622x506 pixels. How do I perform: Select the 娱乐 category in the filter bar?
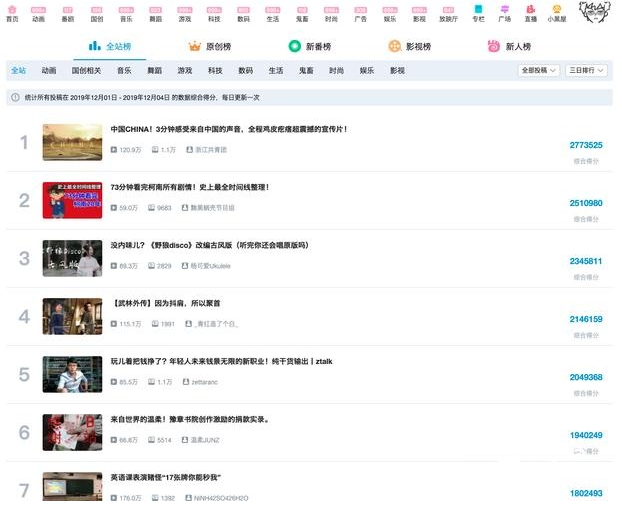click(x=367, y=71)
